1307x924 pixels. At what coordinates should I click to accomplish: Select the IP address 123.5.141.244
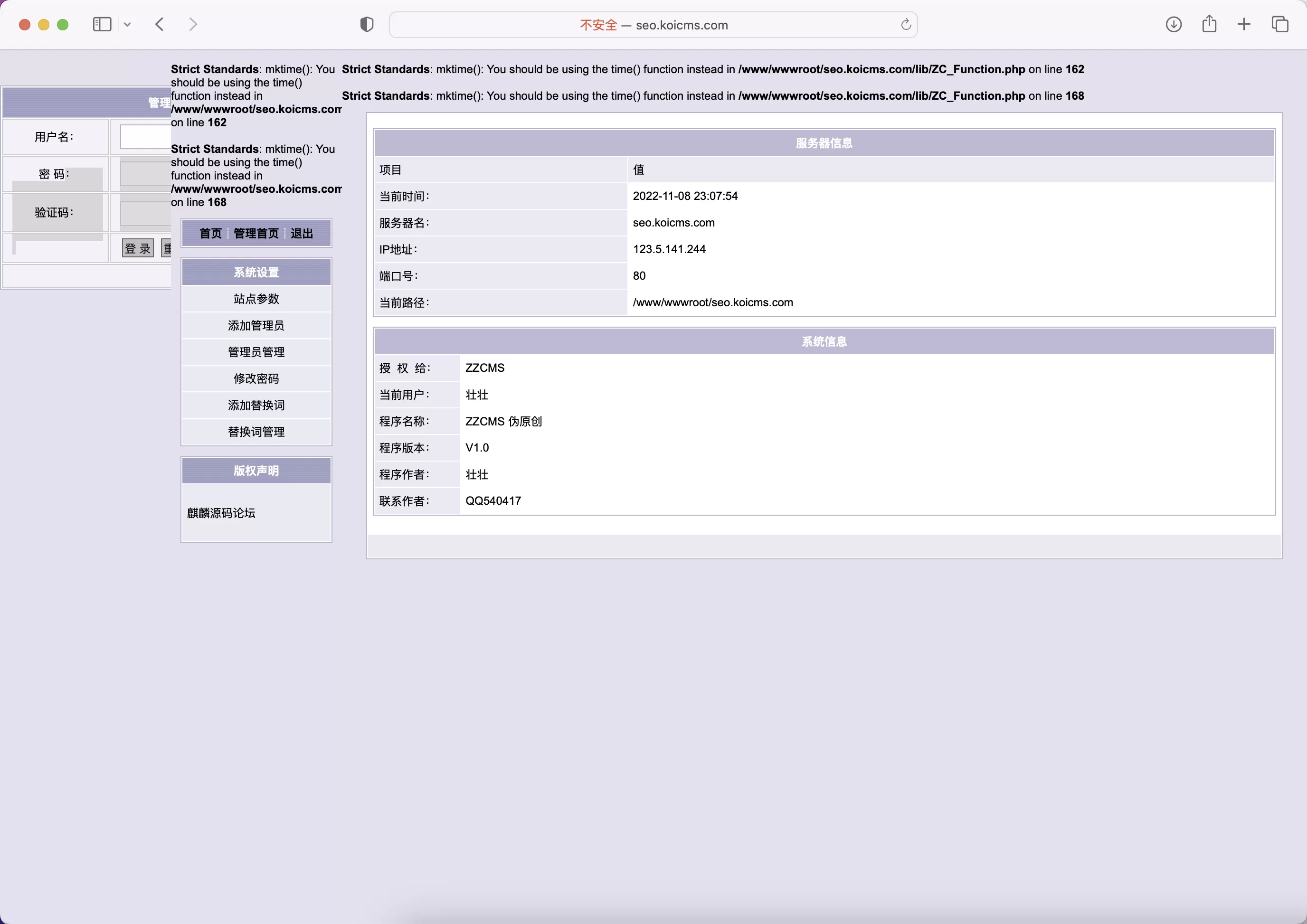tap(669, 249)
